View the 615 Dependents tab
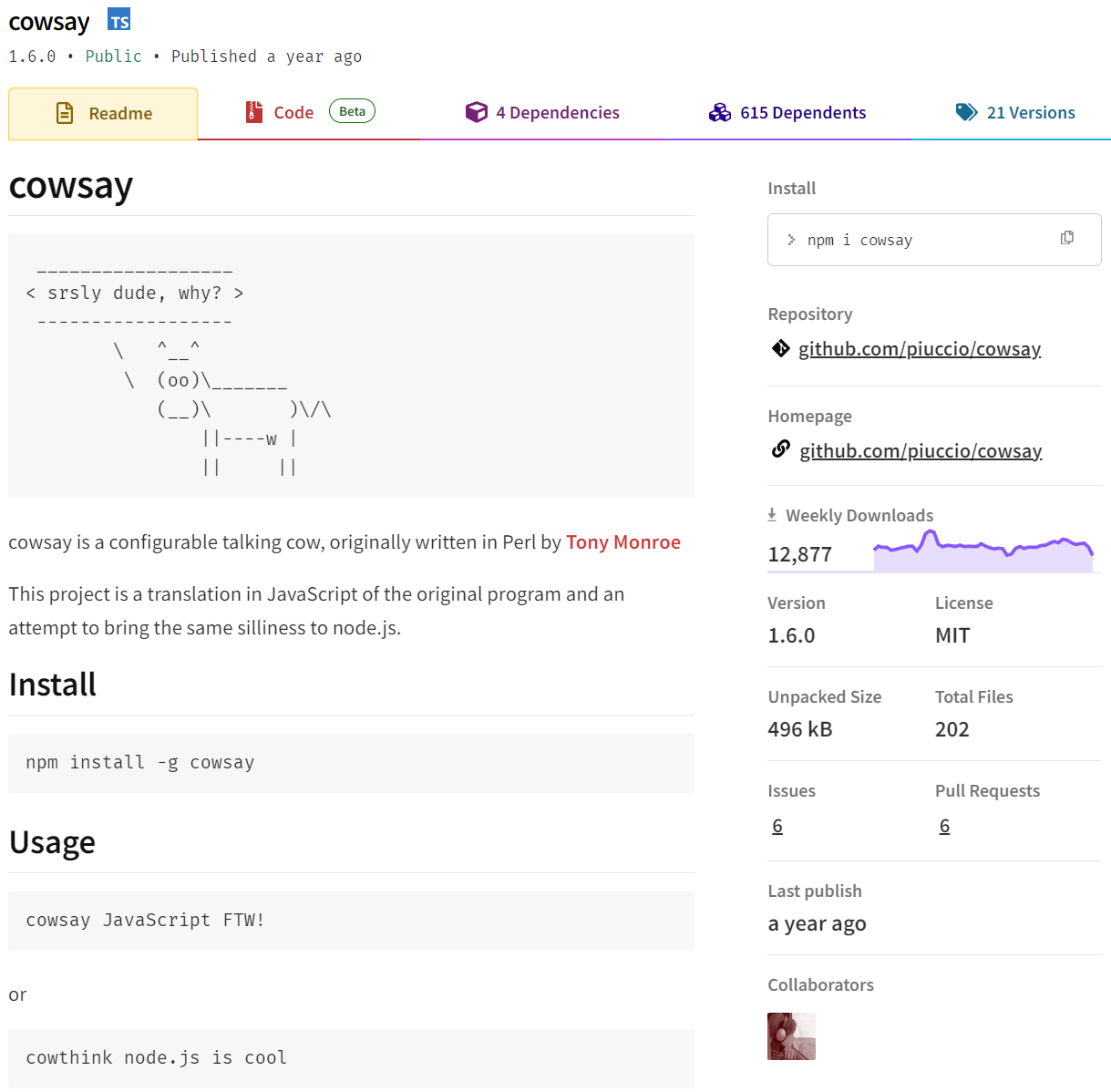This screenshot has width=1111, height=1092. (787, 113)
